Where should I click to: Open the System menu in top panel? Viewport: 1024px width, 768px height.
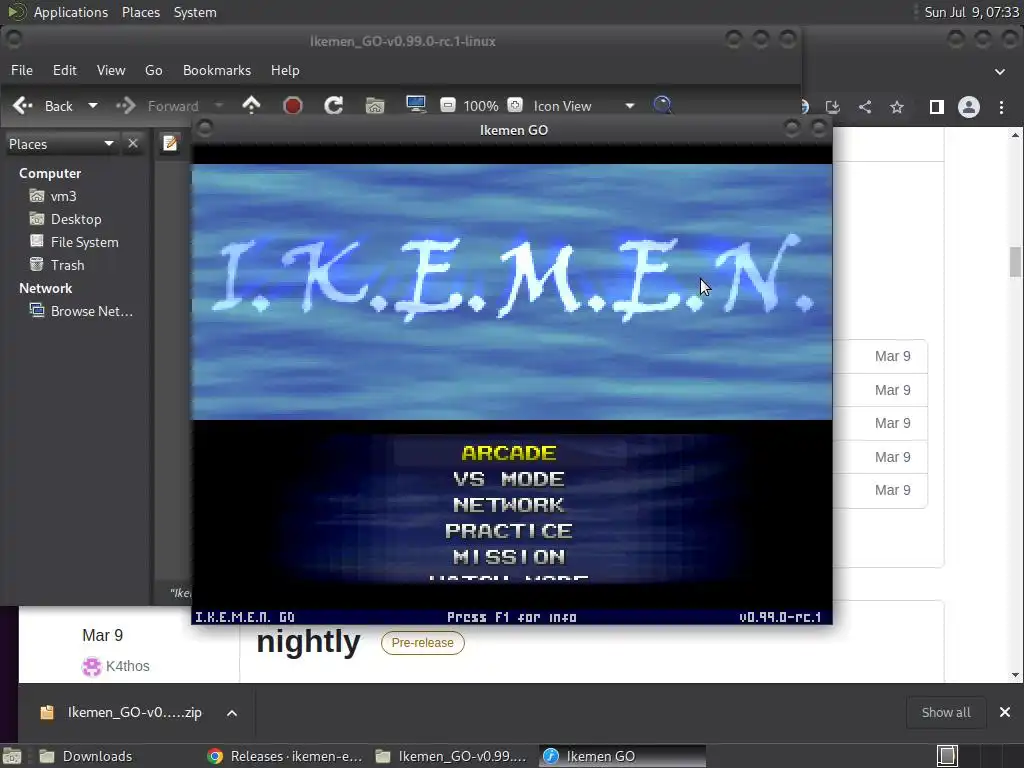pyautogui.click(x=195, y=12)
